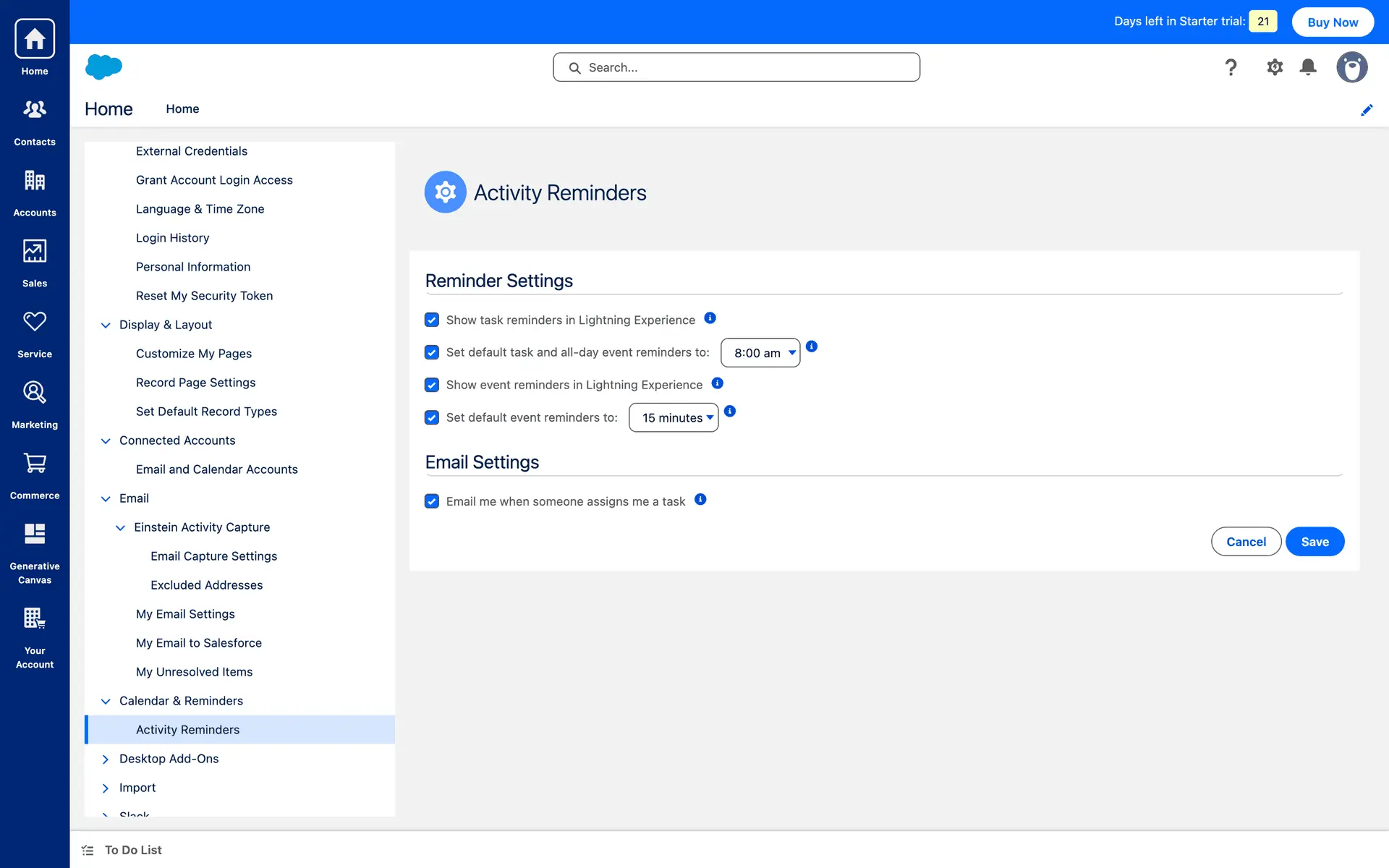Image resolution: width=1389 pixels, height=868 pixels.
Task: Click the Save button
Action: pos(1314,542)
